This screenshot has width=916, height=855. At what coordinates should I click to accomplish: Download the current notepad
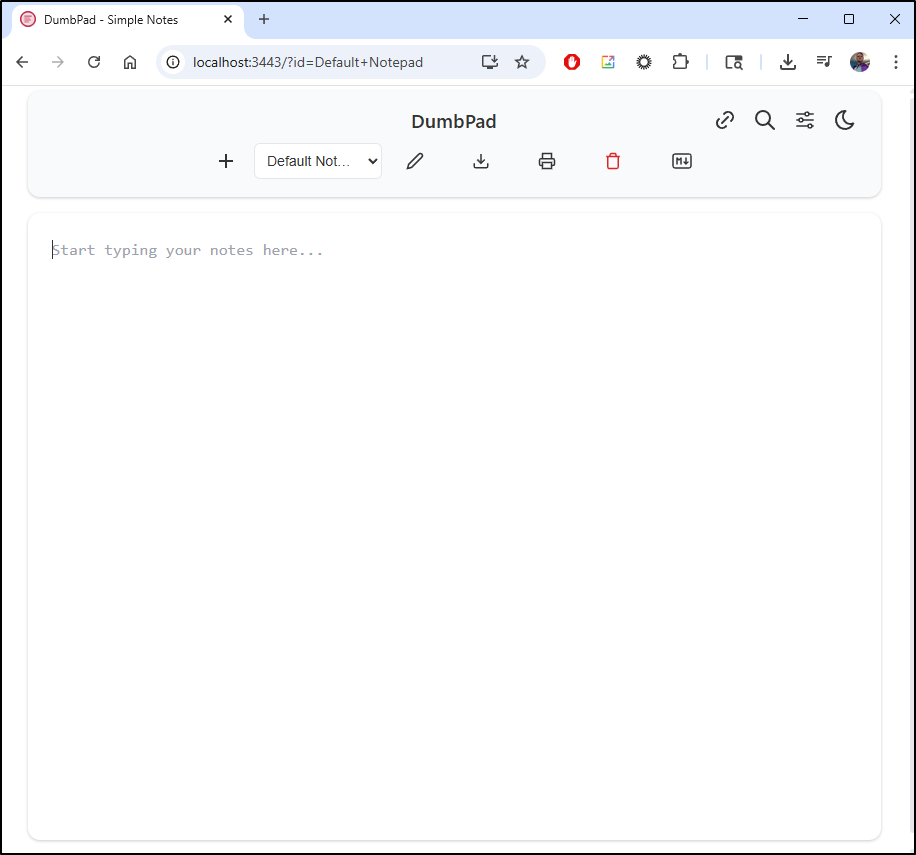pos(481,161)
